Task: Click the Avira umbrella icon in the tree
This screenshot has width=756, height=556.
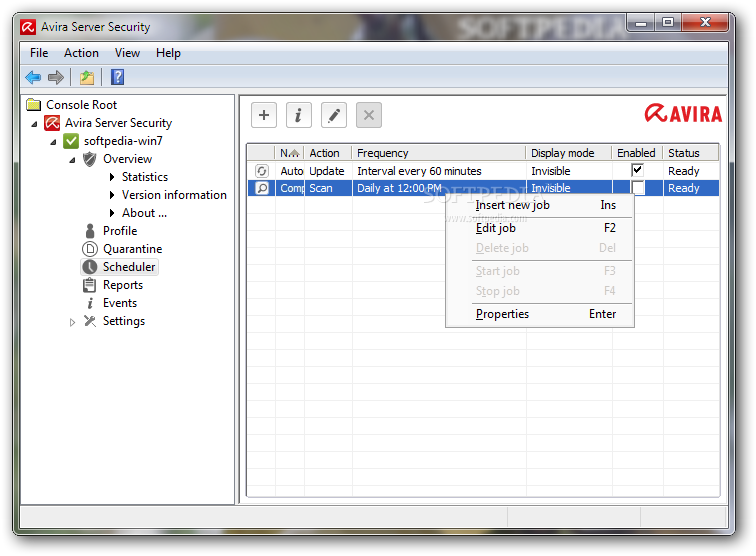Action: point(52,123)
